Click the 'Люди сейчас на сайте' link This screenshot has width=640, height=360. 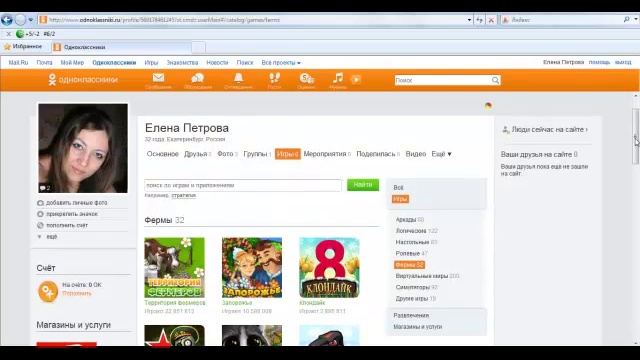[x=549, y=130]
